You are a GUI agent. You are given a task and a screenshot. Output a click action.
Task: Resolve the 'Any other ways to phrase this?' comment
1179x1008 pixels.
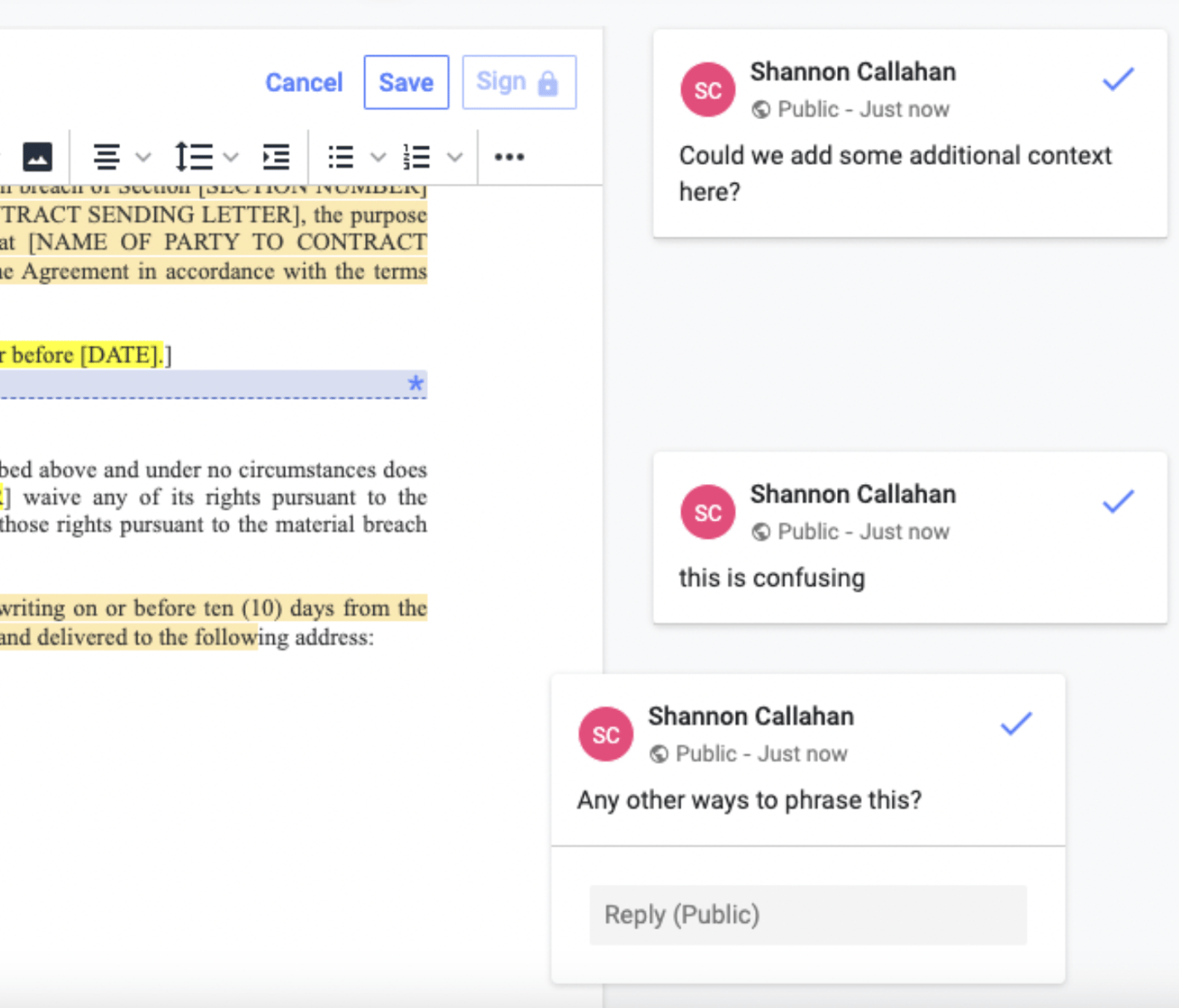pyautogui.click(x=1016, y=725)
